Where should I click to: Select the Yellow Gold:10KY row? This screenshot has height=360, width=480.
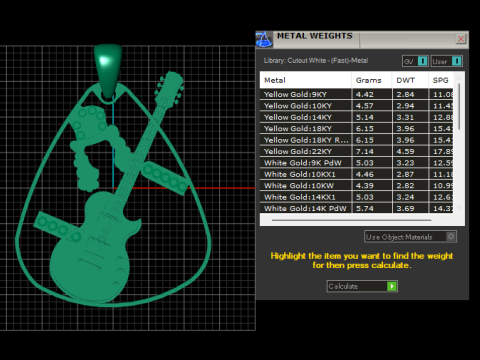click(356, 106)
